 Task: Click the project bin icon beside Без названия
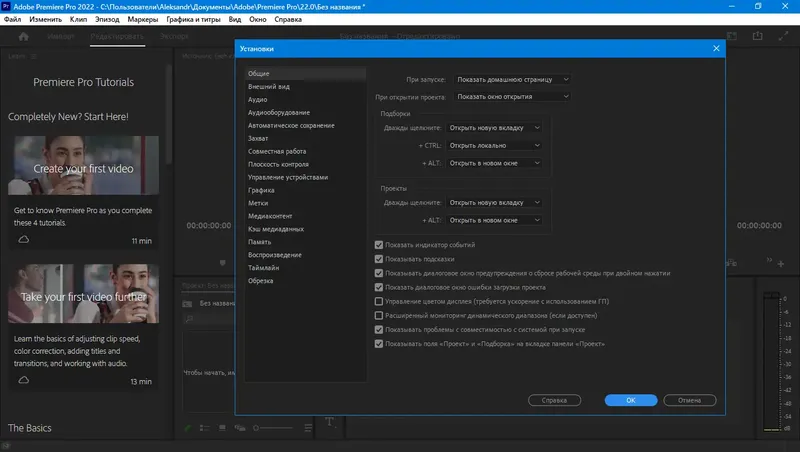click(x=187, y=304)
